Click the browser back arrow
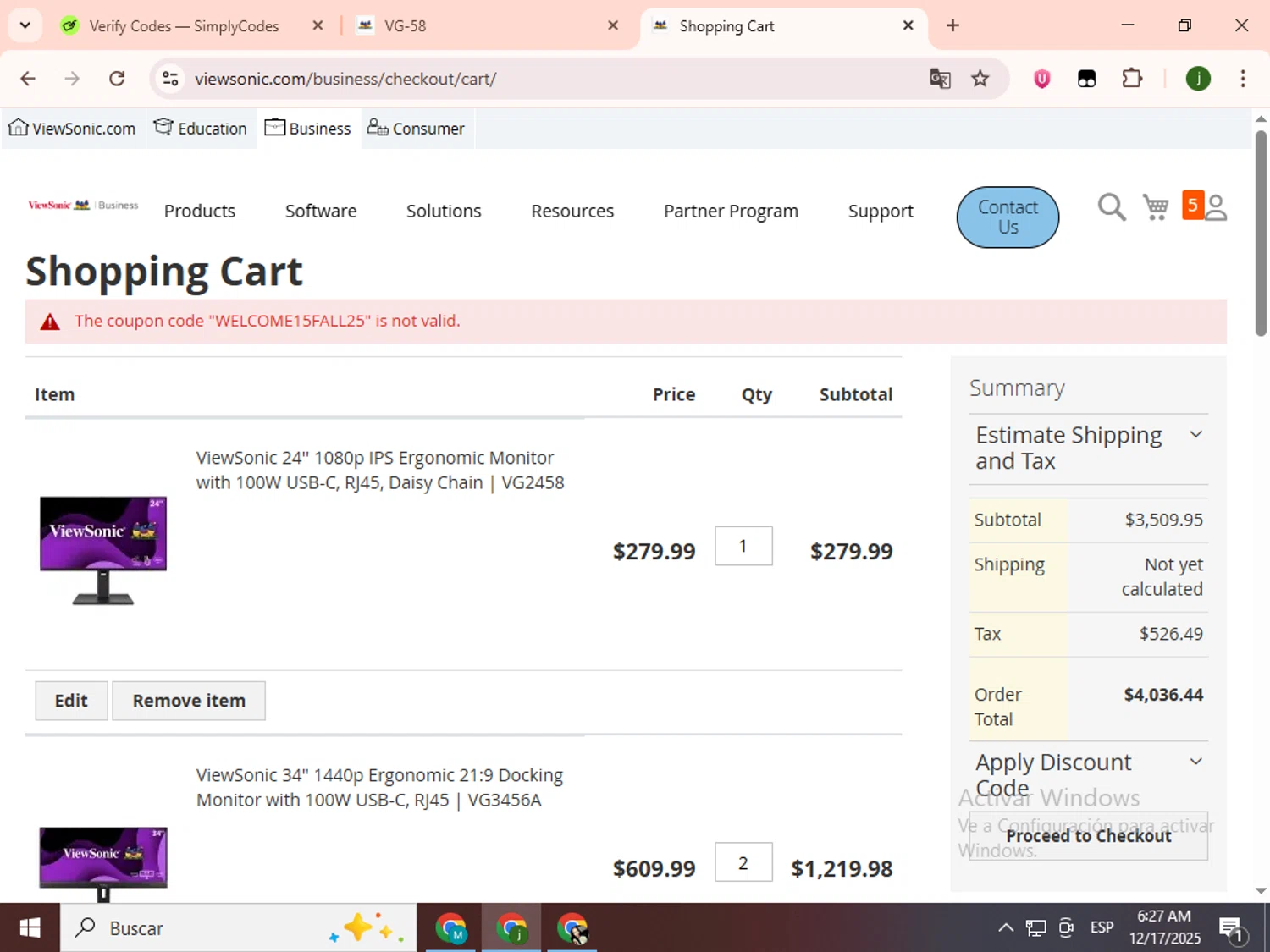The width and height of the screenshot is (1270, 952). point(28,79)
